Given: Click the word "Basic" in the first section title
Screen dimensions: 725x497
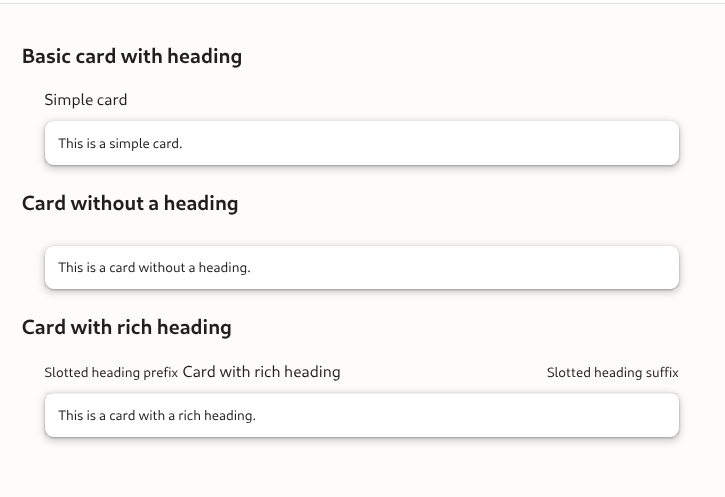Looking at the screenshot, I should pos(46,56).
